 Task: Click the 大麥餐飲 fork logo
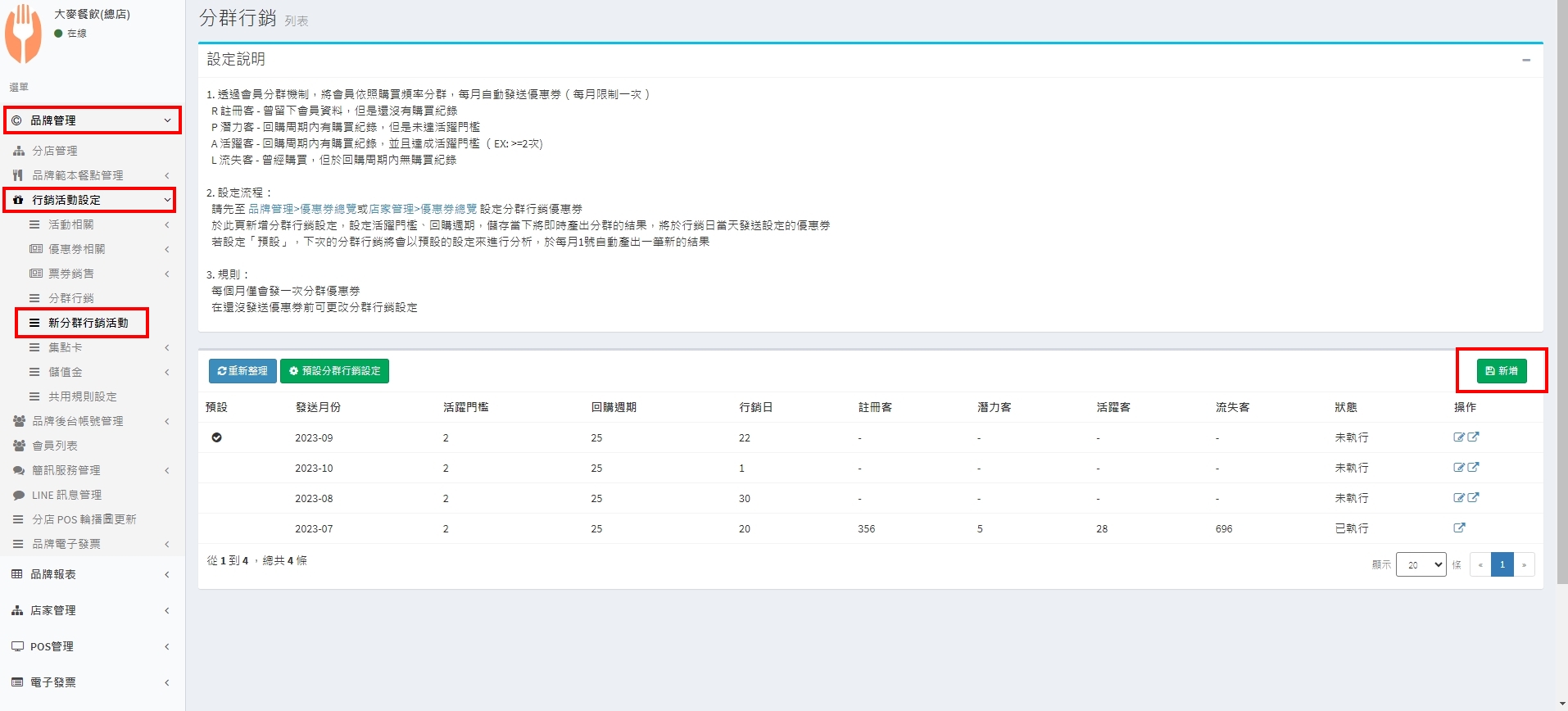(23, 34)
